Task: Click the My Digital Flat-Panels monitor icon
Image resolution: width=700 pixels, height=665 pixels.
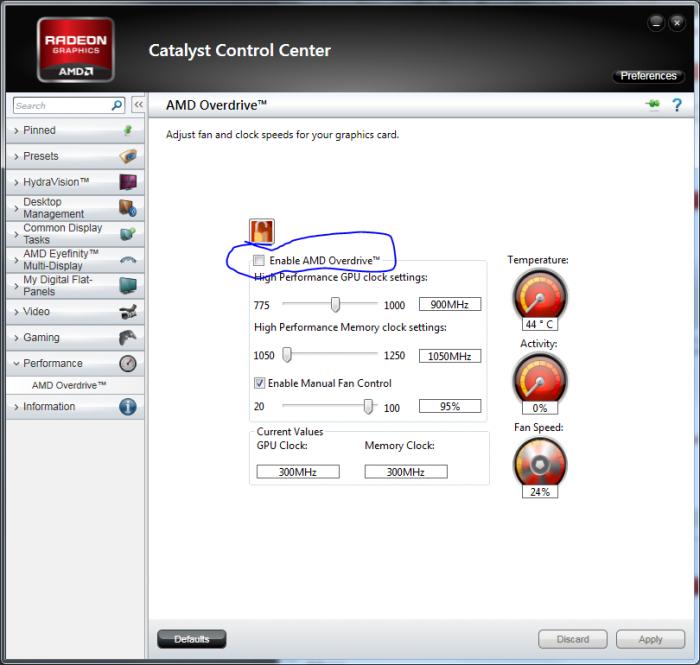Action: (128, 286)
